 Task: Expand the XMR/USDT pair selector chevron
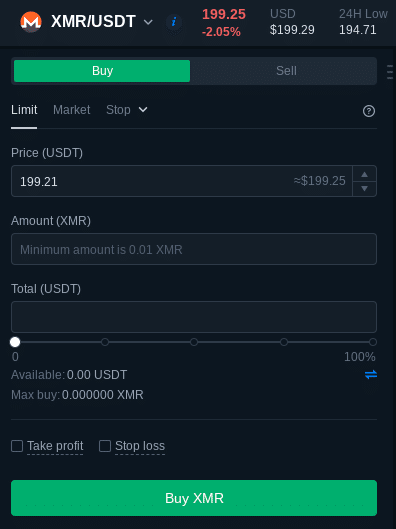148,22
